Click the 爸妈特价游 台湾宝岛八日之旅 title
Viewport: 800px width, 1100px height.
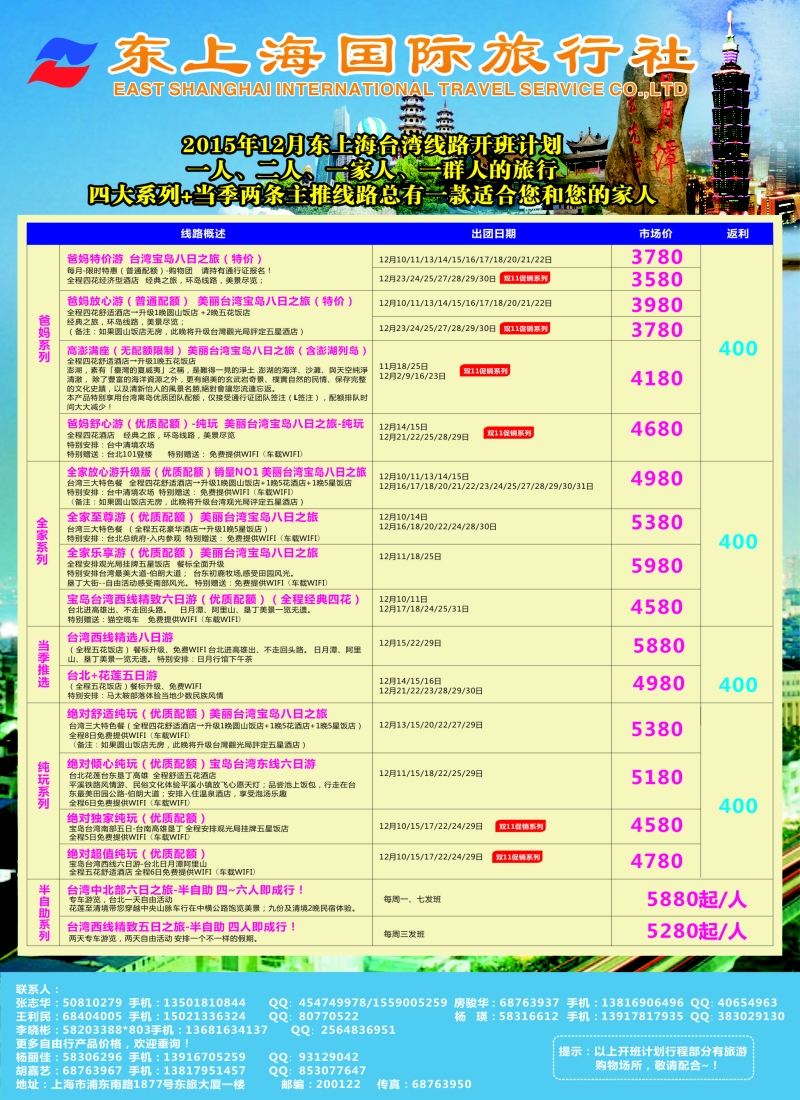tap(165, 259)
